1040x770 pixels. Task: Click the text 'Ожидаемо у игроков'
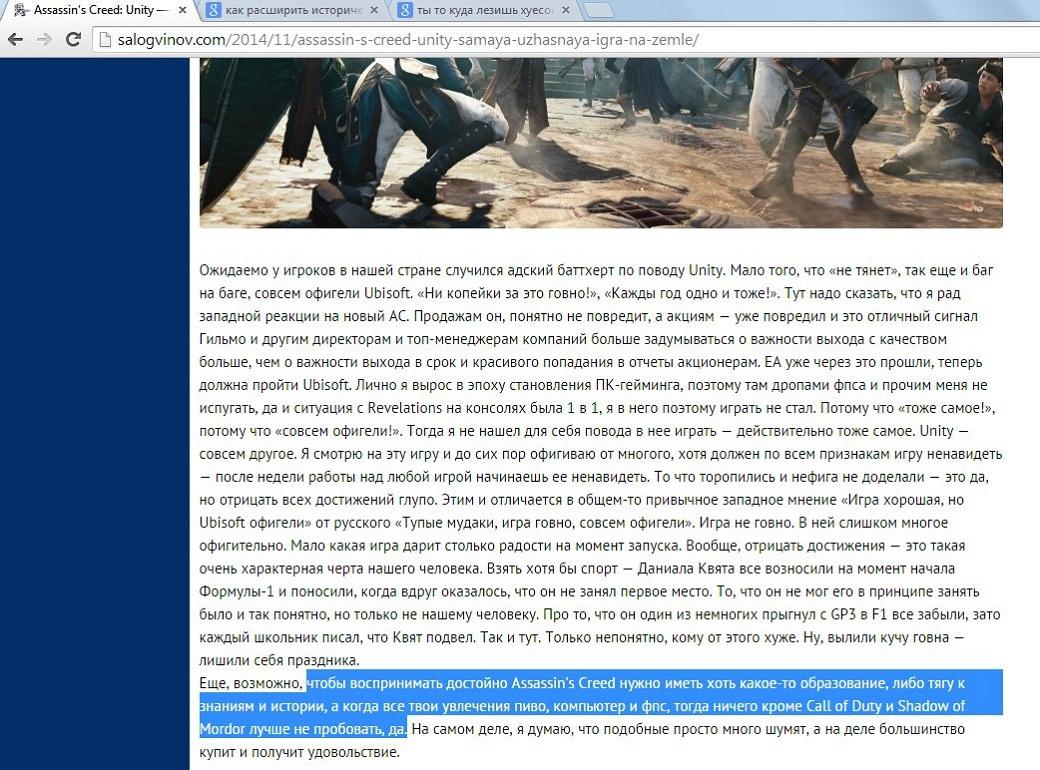point(268,270)
